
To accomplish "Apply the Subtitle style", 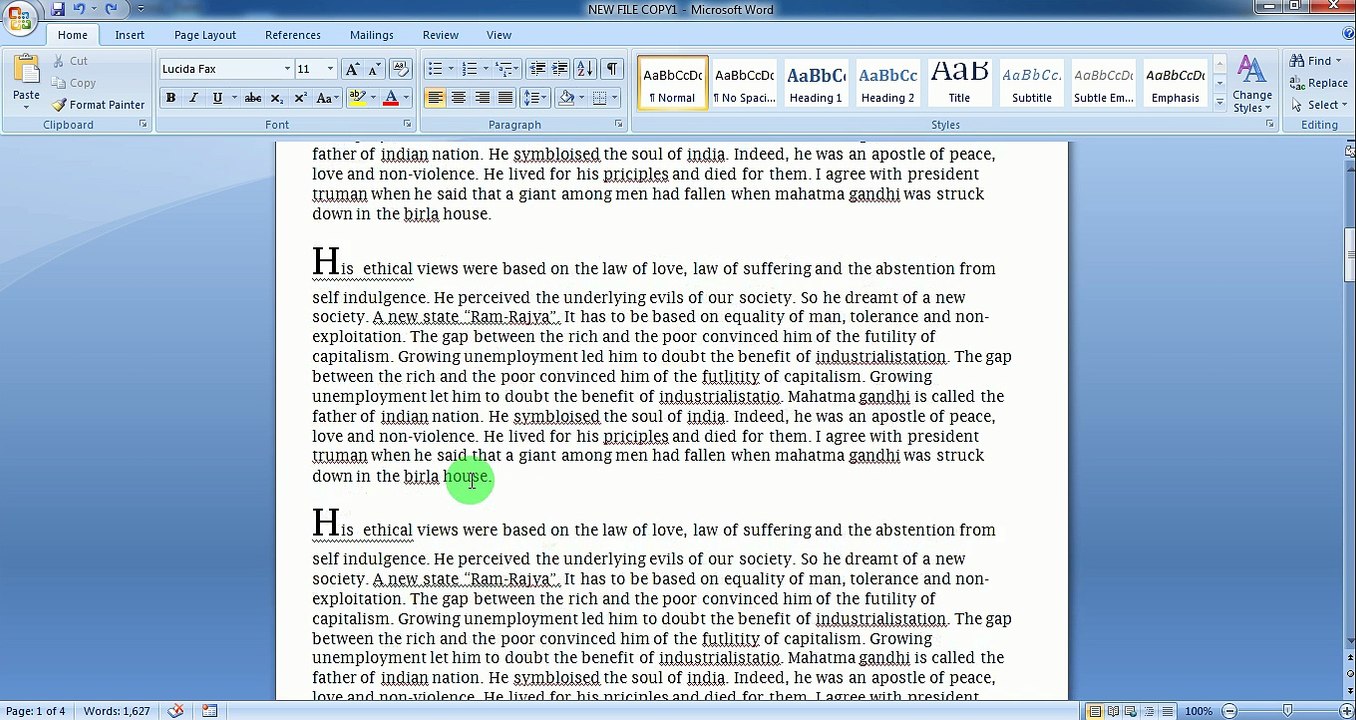I will [1031, 84].
